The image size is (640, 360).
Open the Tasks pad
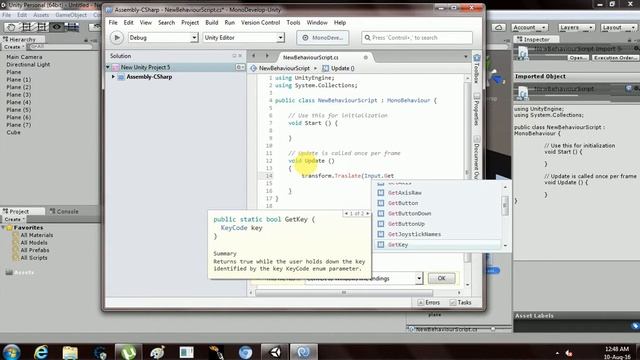pos(460,302)
